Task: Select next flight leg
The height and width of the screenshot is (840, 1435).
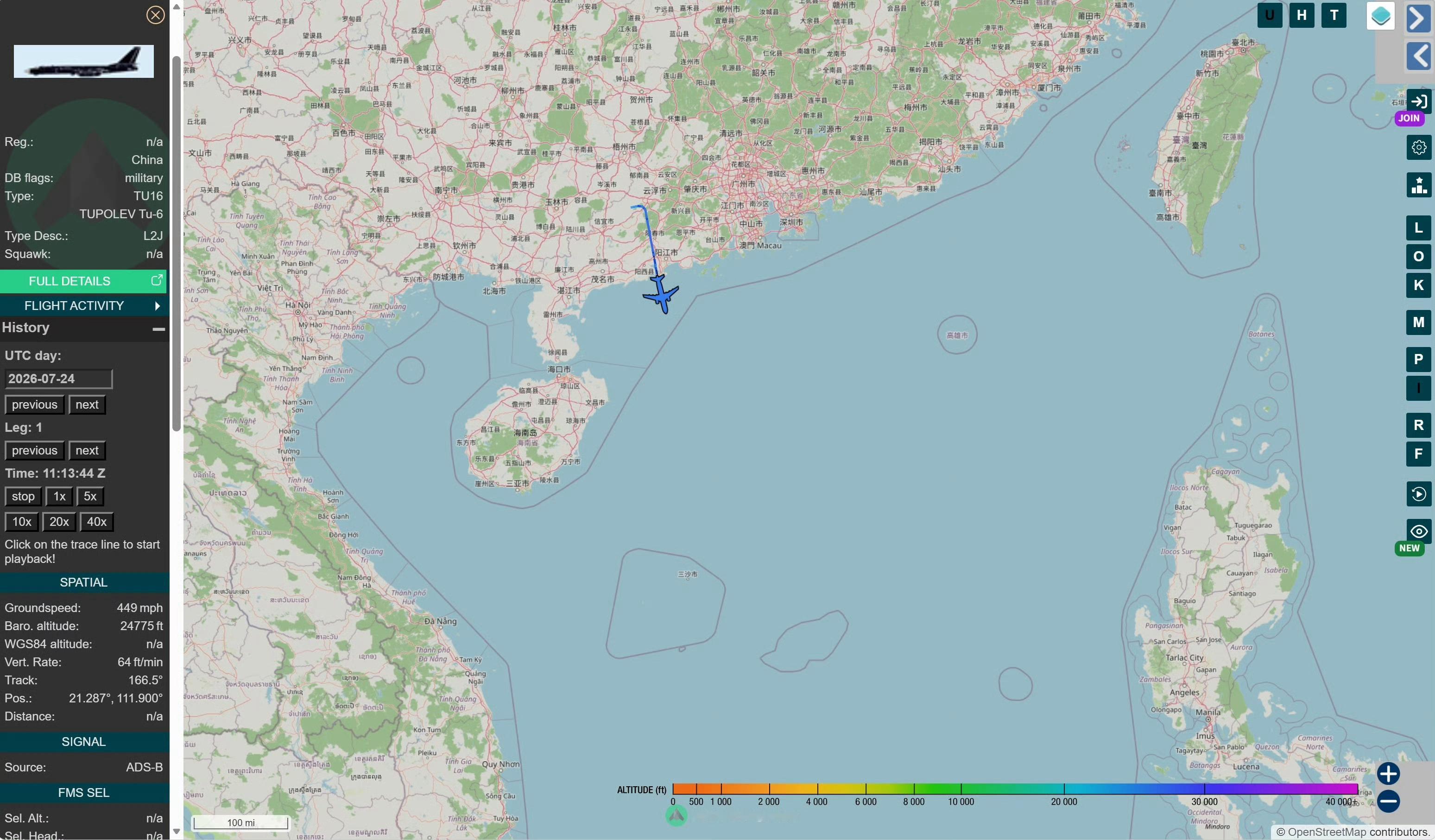Action: (87, 451)
